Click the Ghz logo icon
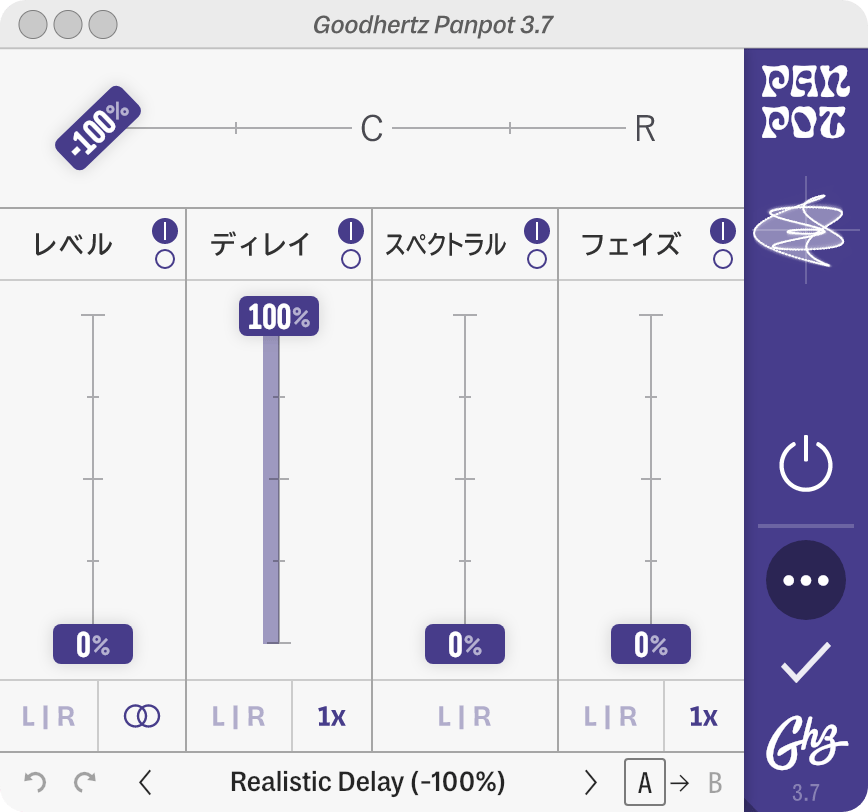 click(x=807, y=743)
